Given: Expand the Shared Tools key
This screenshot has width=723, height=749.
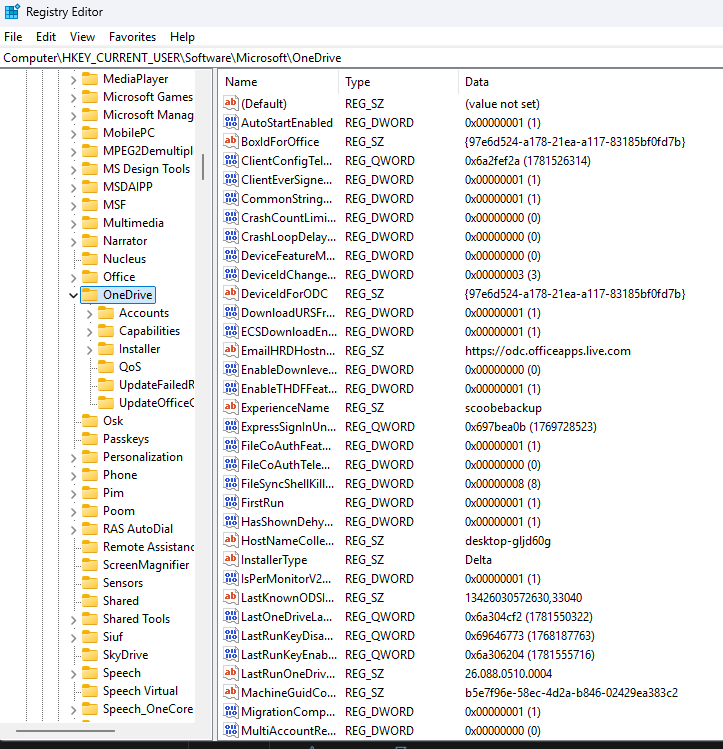Looking at the screenshot, I should (73, 620).
